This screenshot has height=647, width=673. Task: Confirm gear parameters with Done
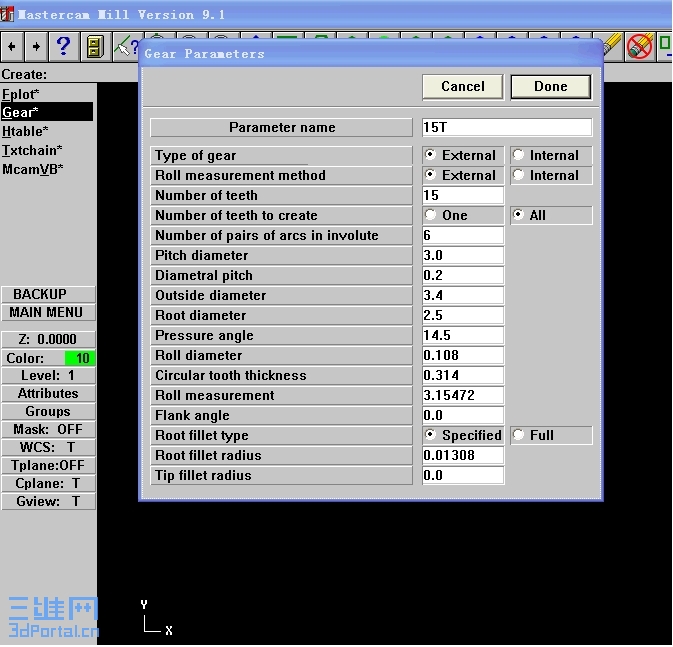[551, 87]
